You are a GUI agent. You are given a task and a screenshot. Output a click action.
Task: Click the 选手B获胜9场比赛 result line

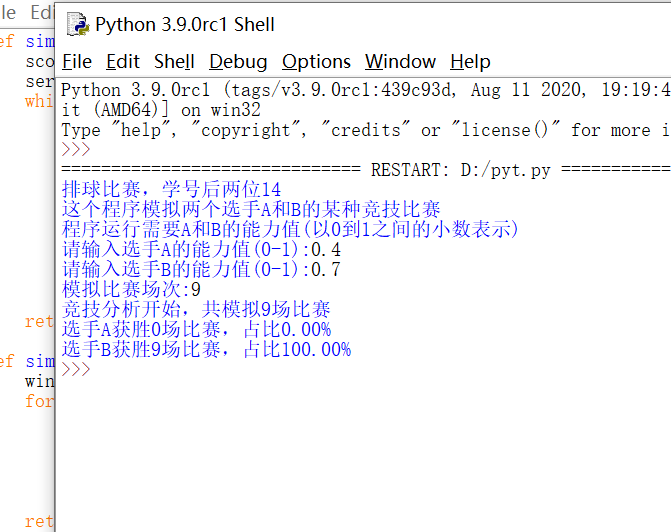point(206,350)
